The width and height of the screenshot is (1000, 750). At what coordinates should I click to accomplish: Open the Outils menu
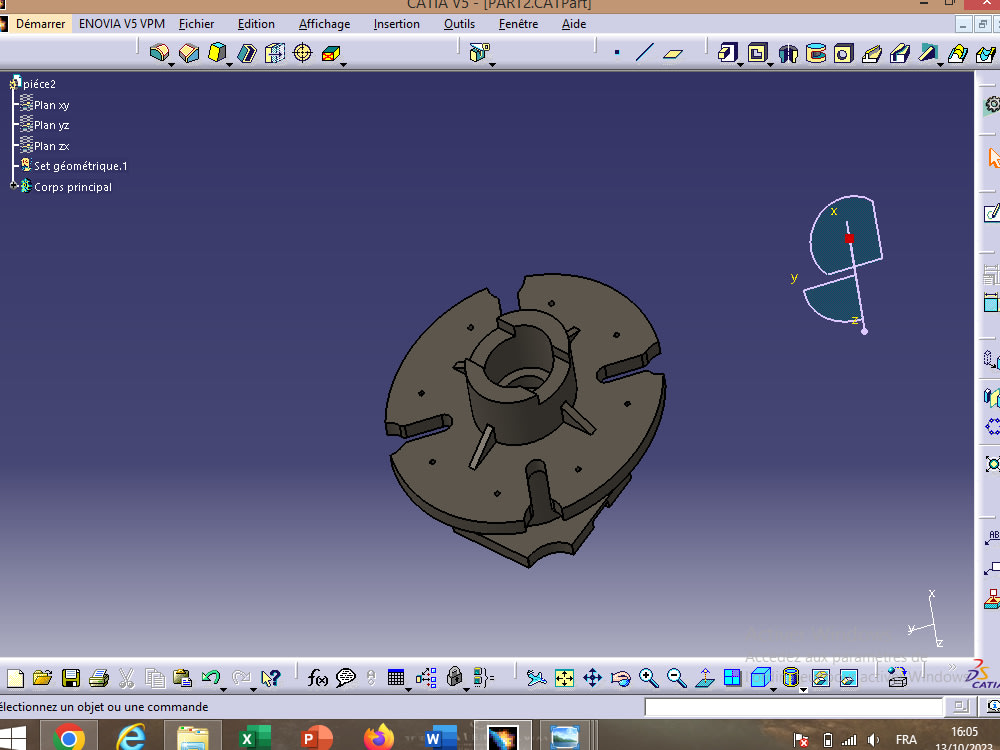(x=458, y=23)
